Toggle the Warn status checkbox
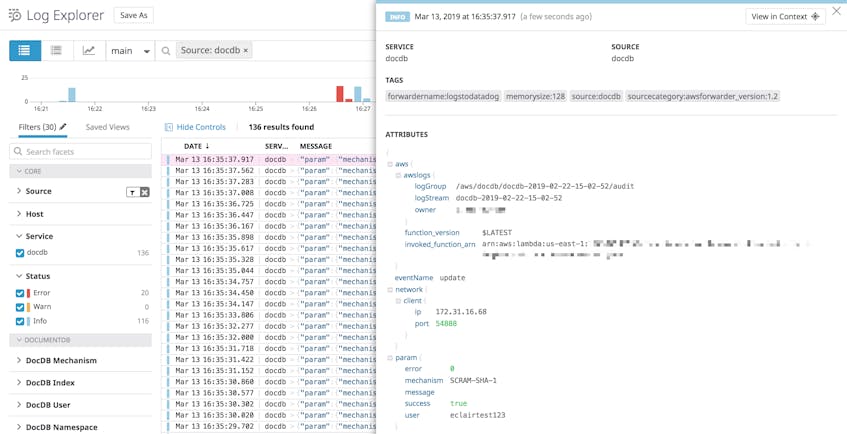The width and height of the screenshot is (847, 434). click(20, 307)
